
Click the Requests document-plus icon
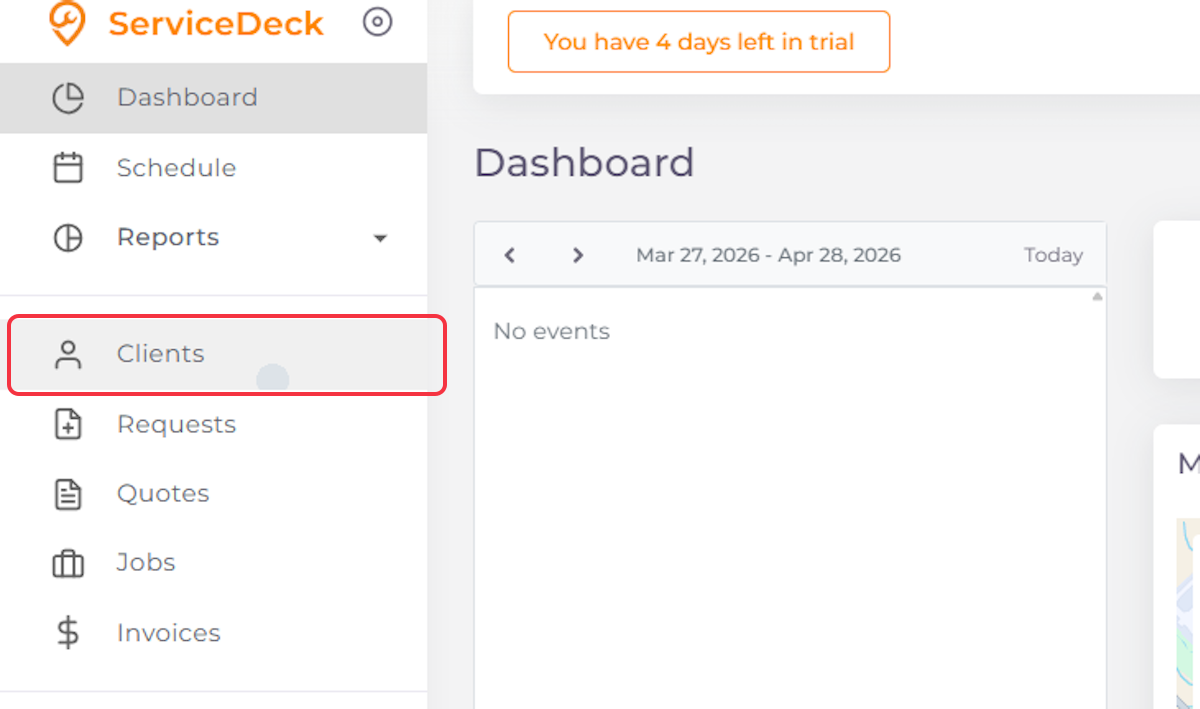(x=68, y=424)
